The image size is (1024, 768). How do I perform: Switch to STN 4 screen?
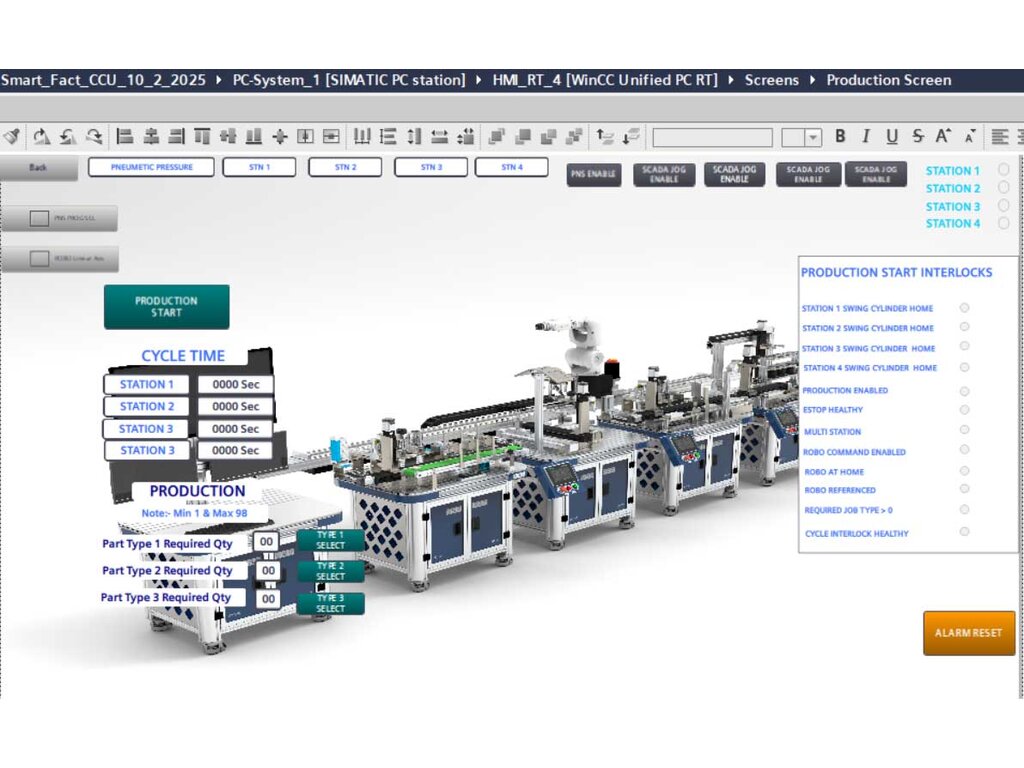[512, 167]
